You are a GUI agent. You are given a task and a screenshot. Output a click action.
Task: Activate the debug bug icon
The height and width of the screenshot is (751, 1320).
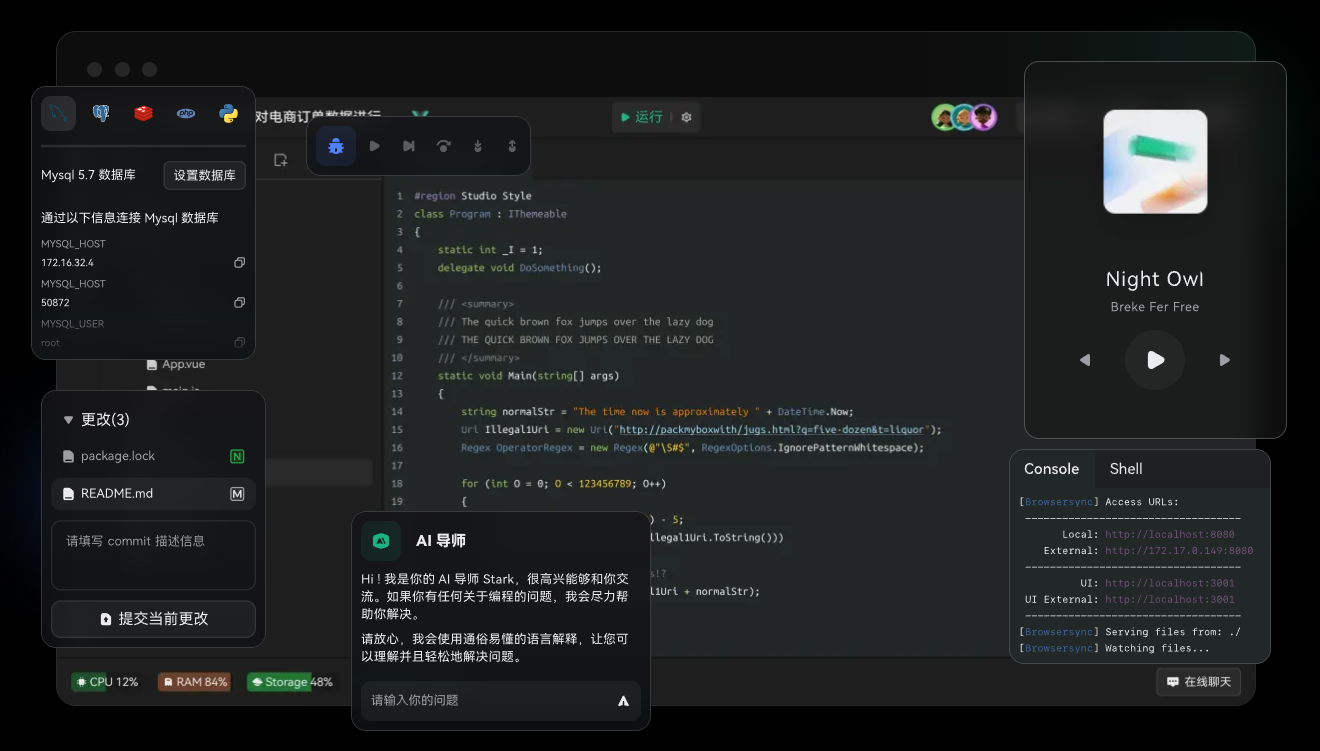(x=336, y=146)
